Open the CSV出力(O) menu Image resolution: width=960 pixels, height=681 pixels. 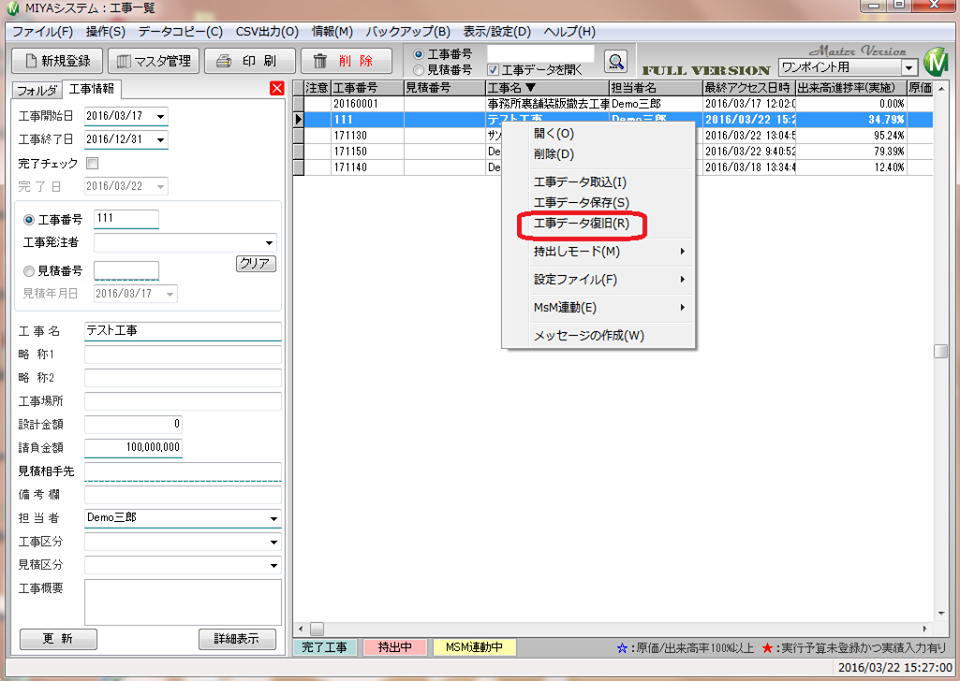coord(267,31)
